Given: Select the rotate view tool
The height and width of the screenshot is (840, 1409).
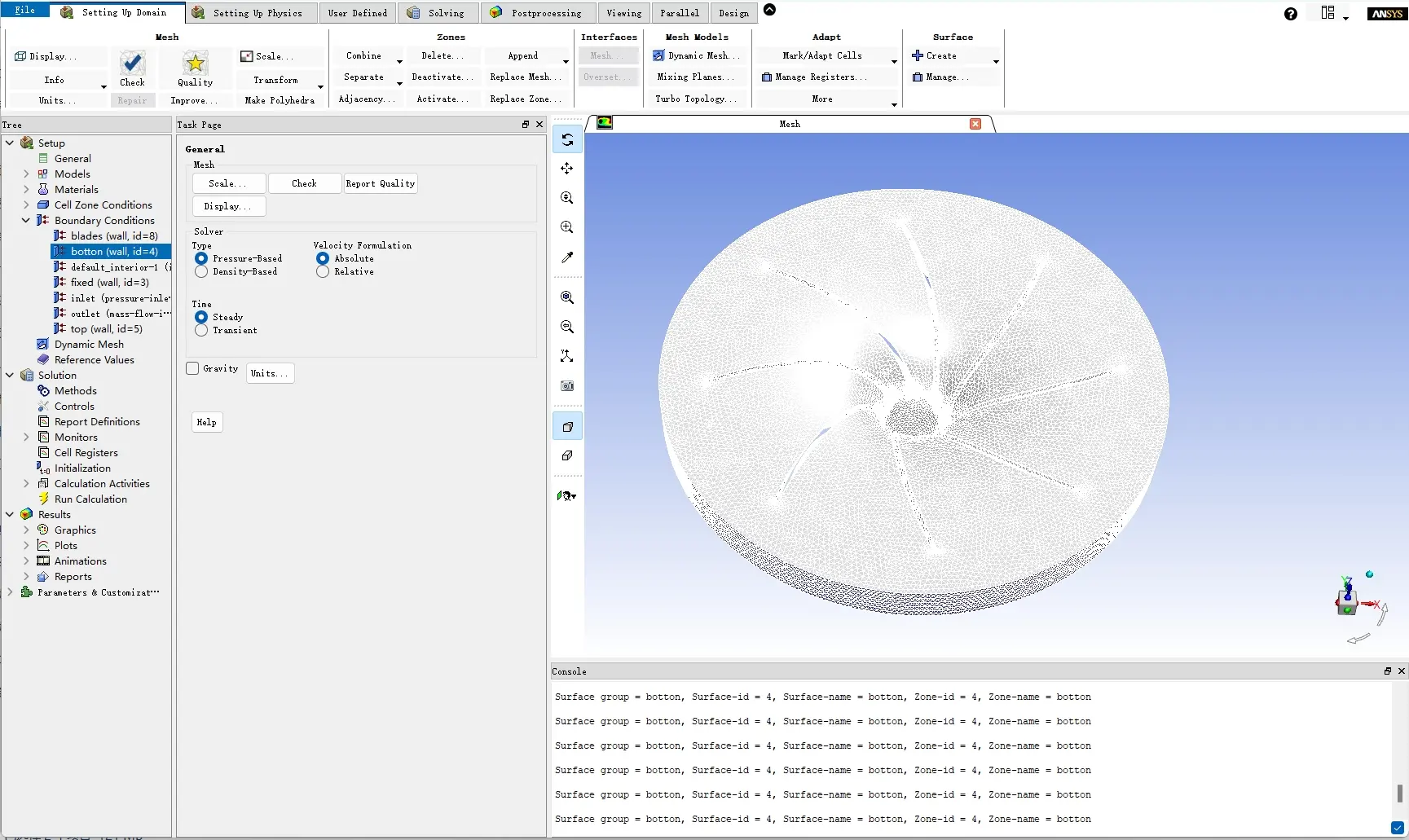Looking at the screenshot, I should (567, 140).
